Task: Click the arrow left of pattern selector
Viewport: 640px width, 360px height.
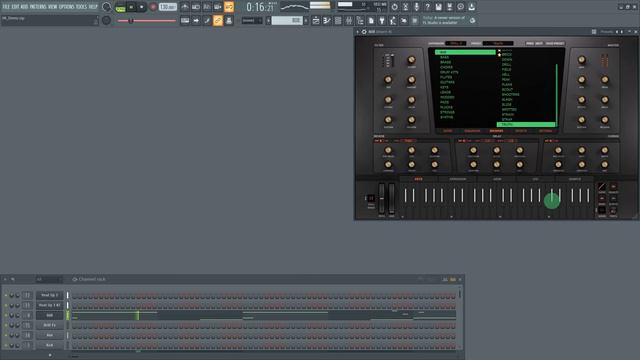Action: pos(268,20)
